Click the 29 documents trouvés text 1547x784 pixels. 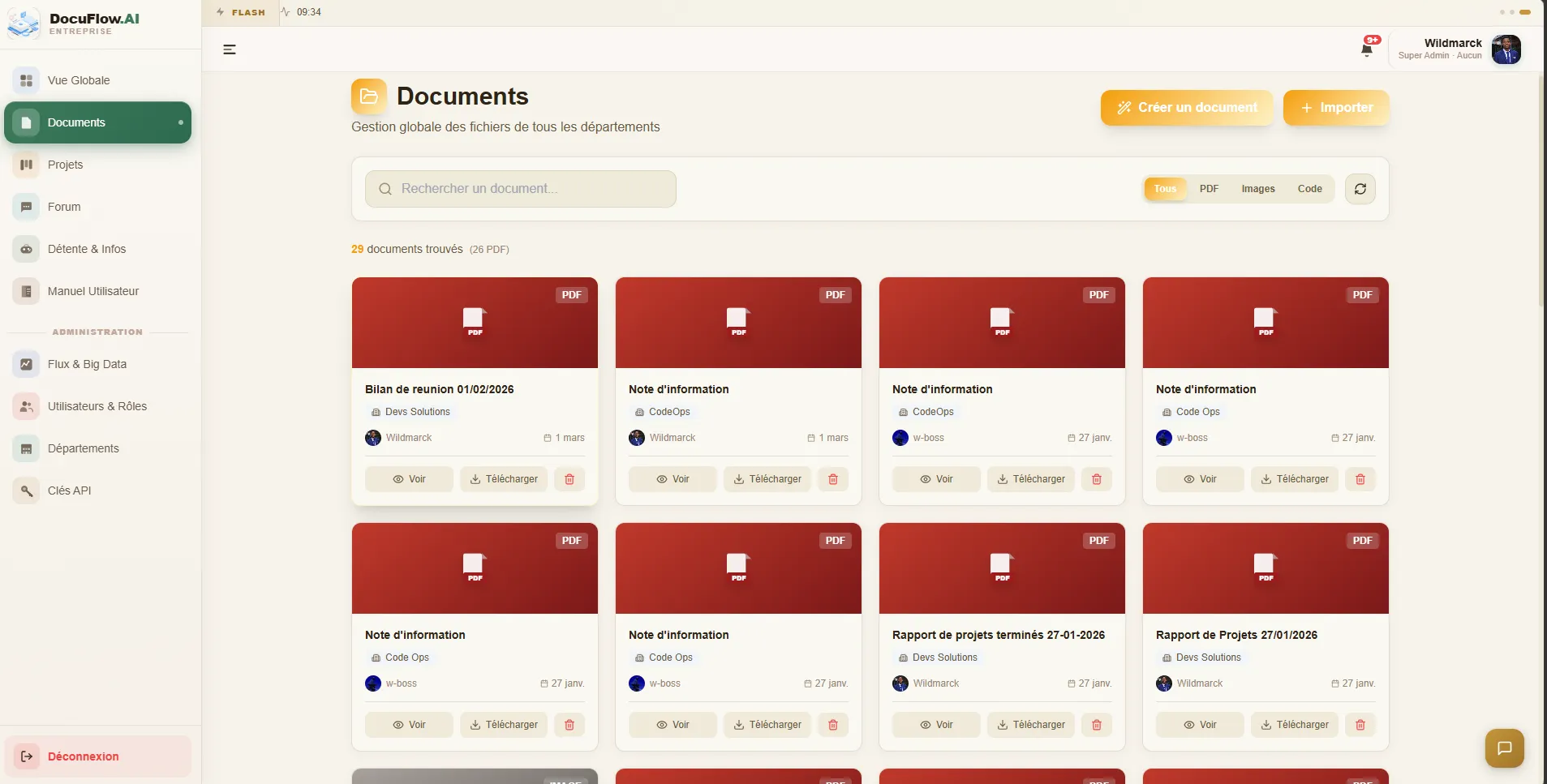click(x=407, y=249)
